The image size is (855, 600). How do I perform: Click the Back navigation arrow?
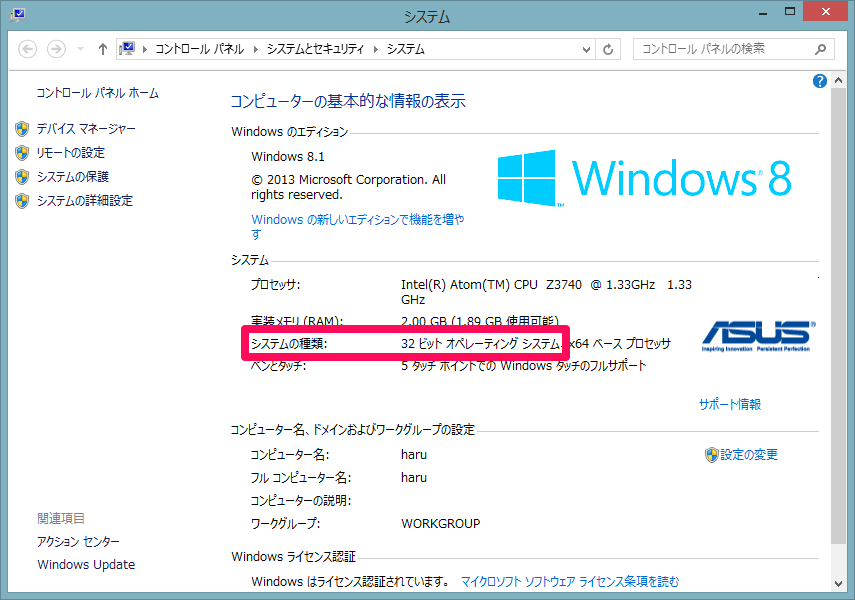(x=27, y=49)
